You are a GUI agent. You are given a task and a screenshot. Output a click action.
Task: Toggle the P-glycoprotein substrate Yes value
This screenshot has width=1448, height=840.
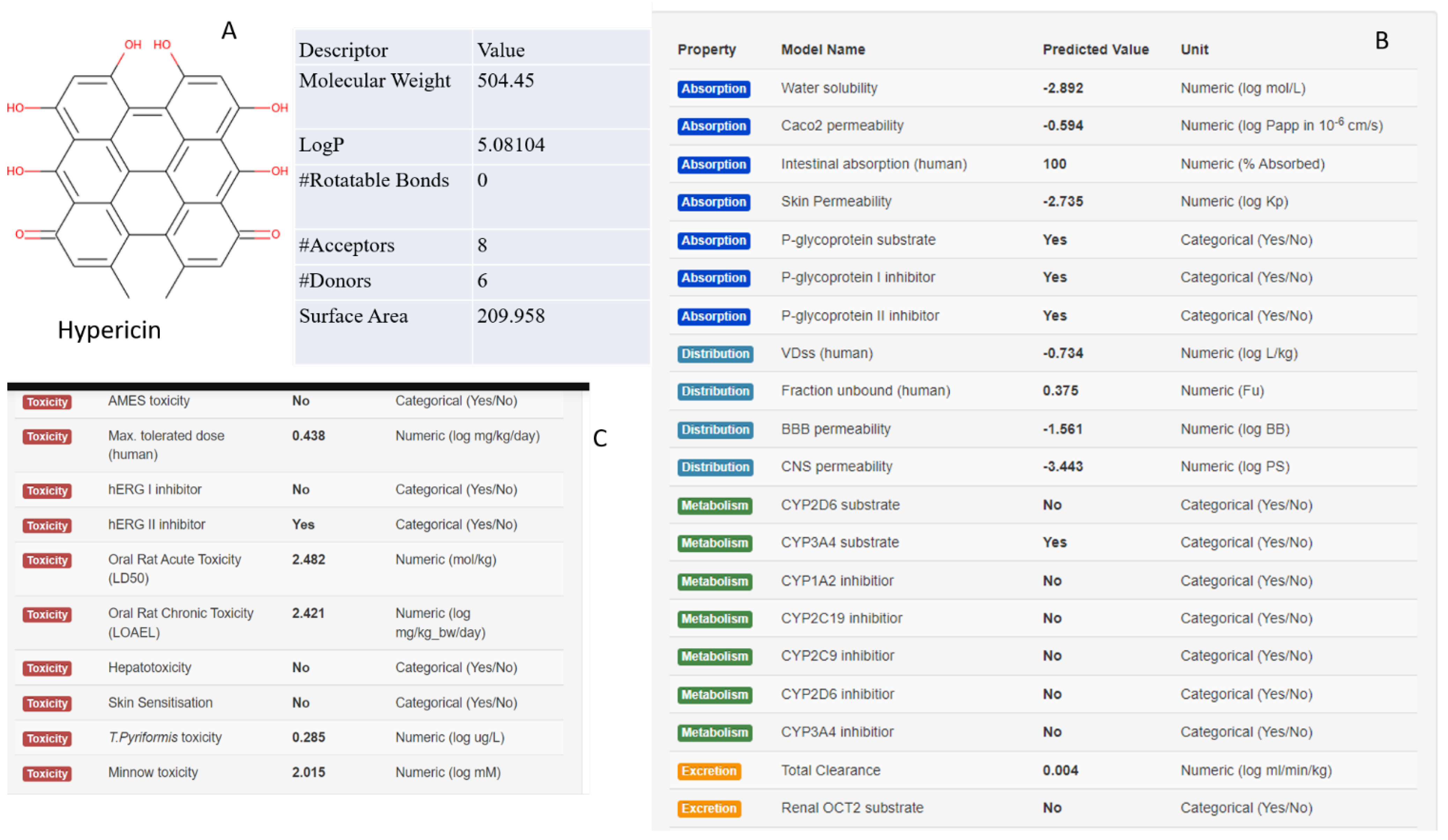(1055, 239)
